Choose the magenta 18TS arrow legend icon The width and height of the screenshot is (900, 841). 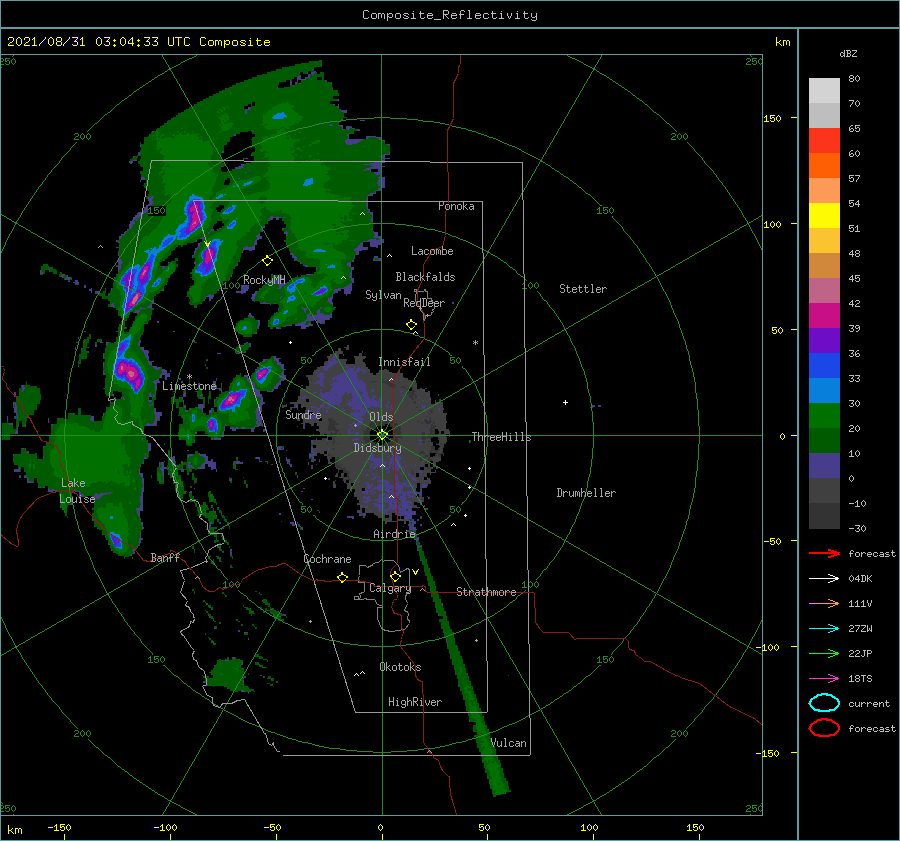click(824, 679)
